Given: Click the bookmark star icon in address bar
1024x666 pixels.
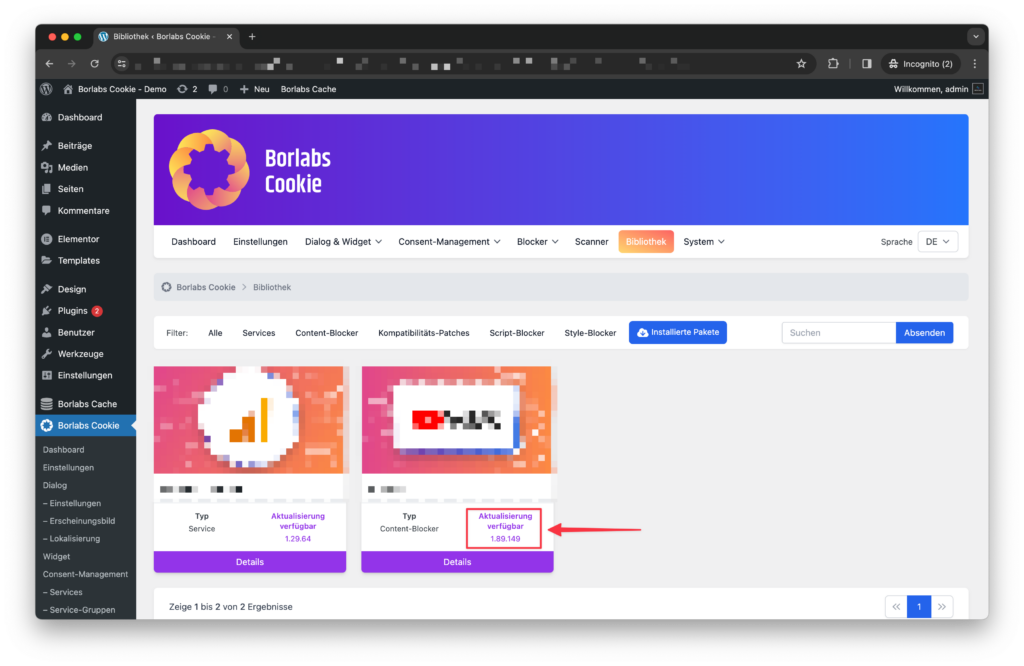Looking at the screenshot, I should [x=801, y=63].
